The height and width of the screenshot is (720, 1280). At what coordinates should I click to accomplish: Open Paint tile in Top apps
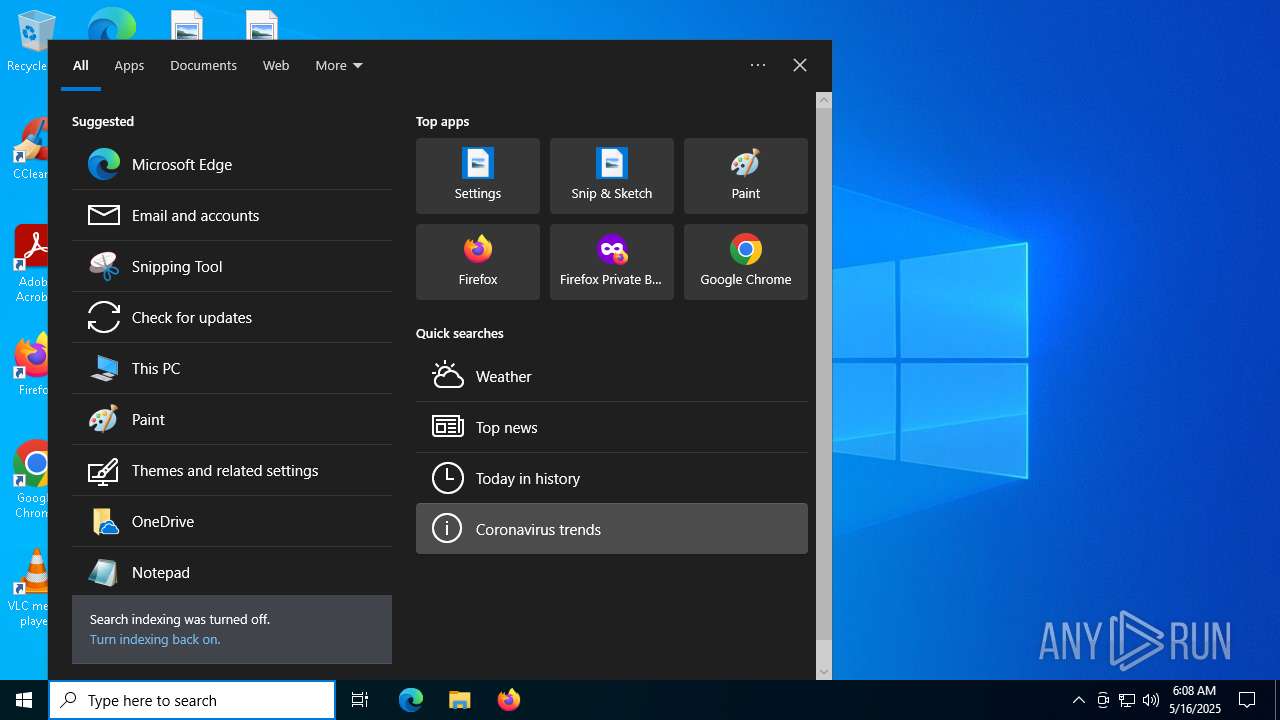tap(746, 176)
